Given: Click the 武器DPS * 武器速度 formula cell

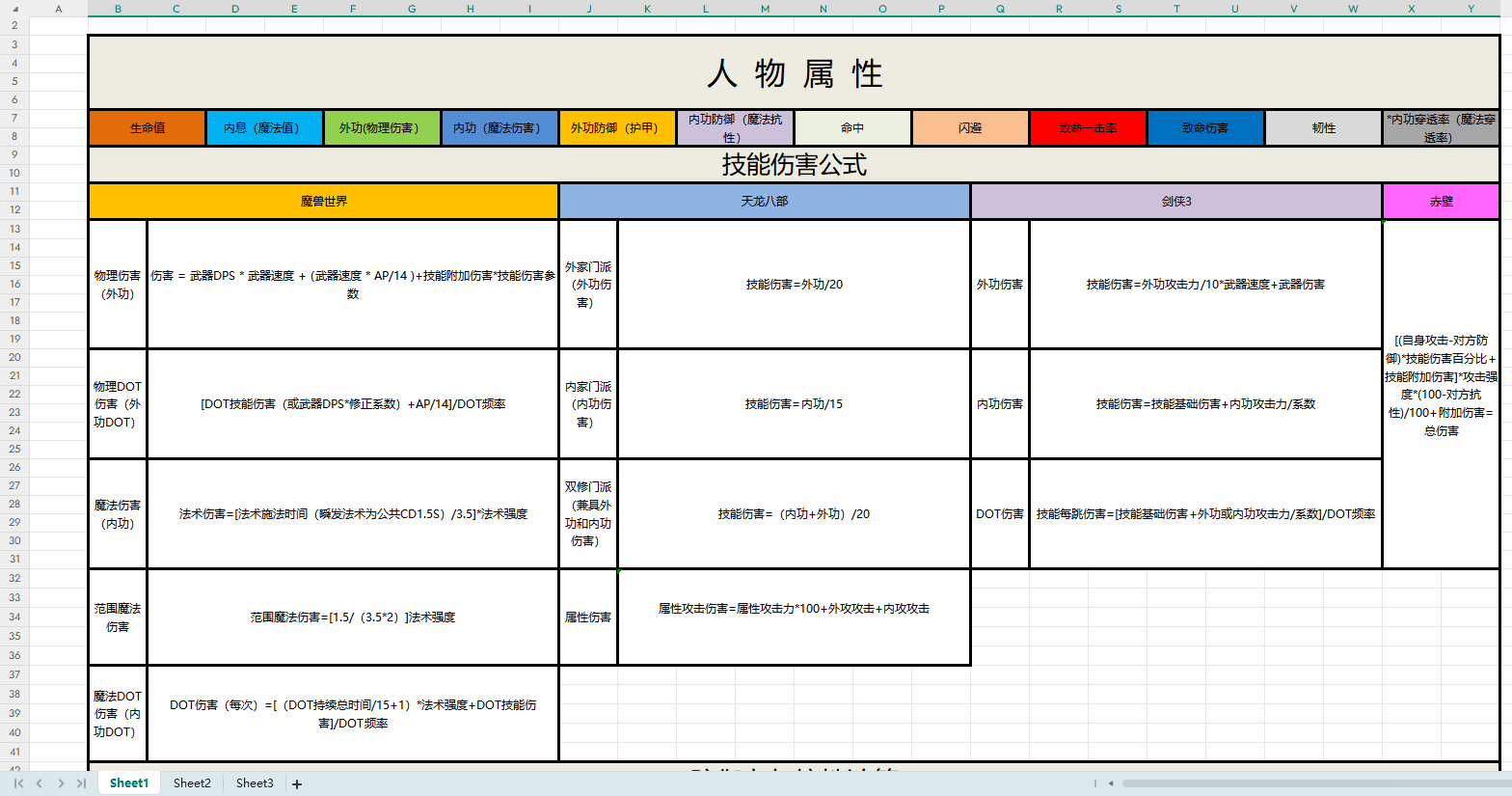Looking at the screenshot, I should coord(353,285).
